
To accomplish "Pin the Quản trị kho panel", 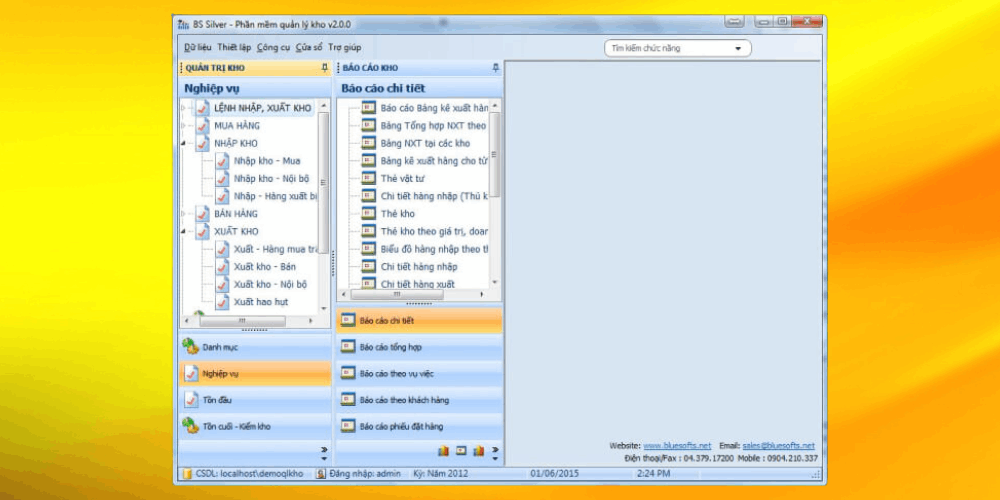I will (x=324, y=68).
